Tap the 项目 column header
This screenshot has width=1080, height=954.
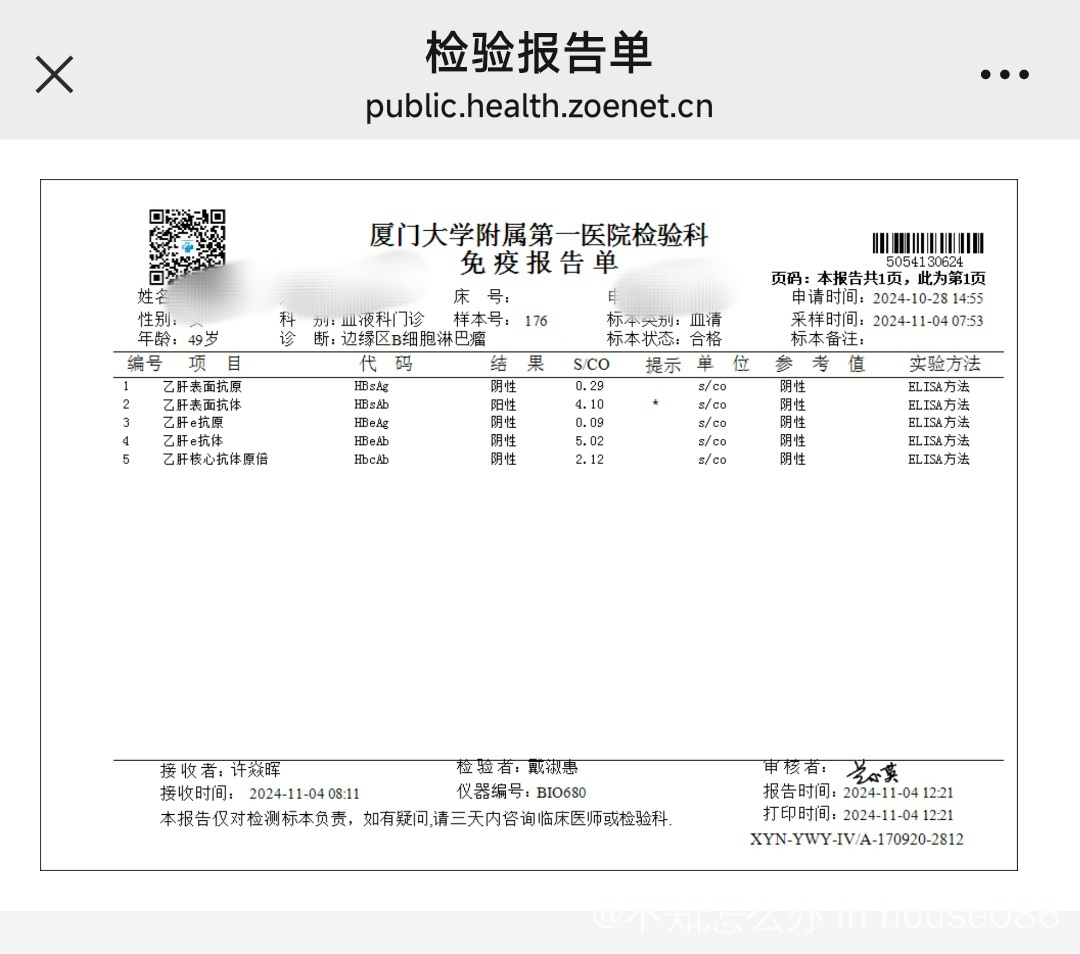point(215,364)
